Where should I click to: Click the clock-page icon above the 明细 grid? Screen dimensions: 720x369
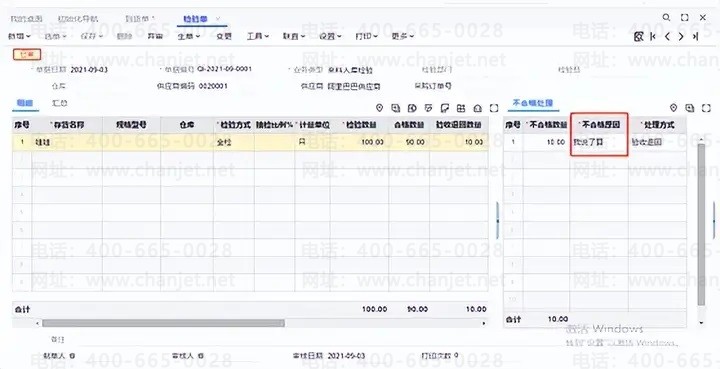[412, 108]
